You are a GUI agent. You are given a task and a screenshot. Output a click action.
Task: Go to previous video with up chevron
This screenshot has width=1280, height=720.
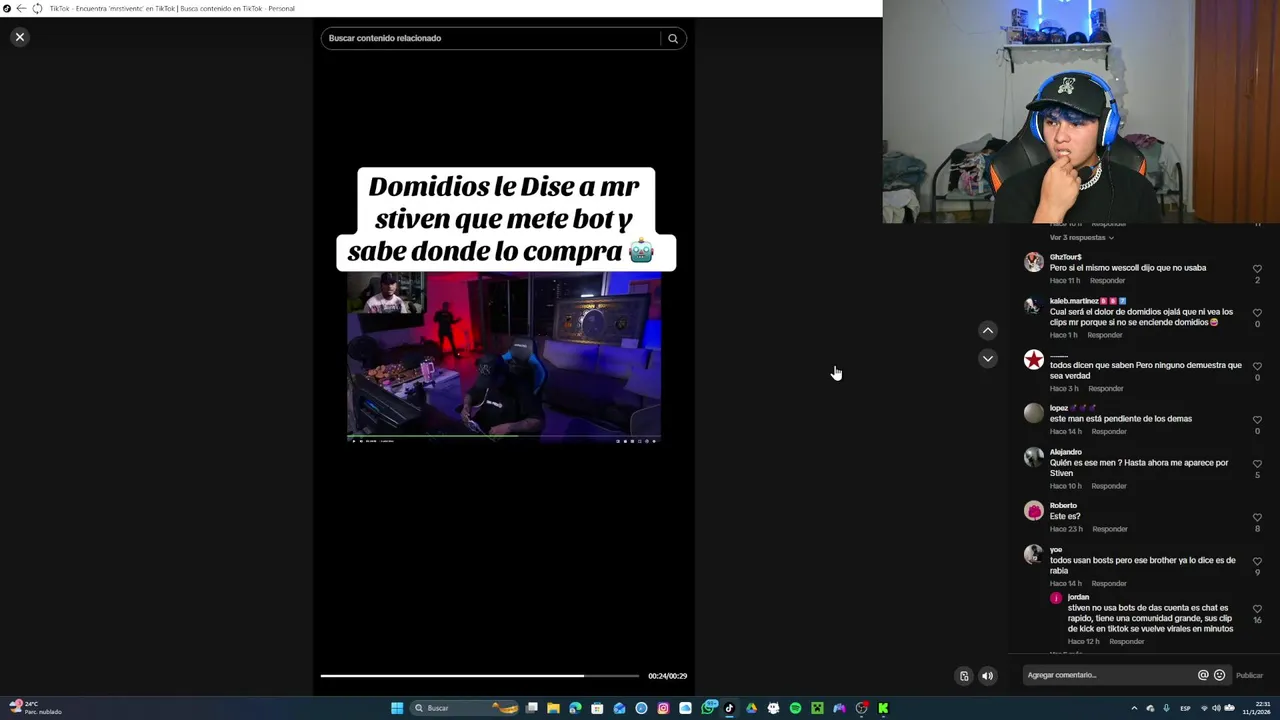(x=987, y=330)
